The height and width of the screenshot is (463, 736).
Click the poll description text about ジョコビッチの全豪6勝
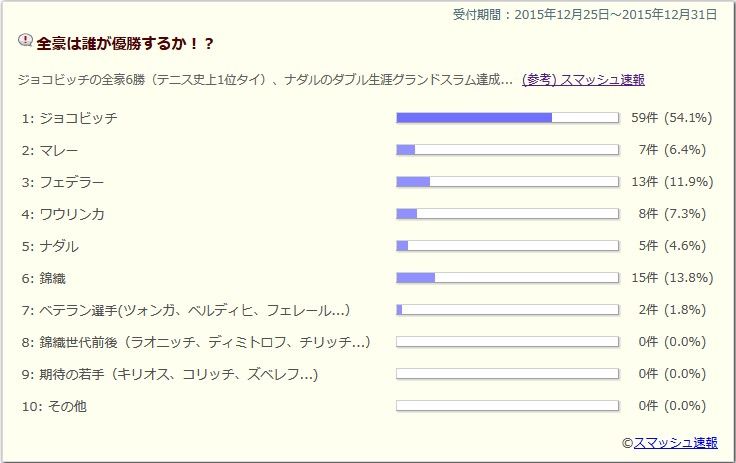[265, 79]
